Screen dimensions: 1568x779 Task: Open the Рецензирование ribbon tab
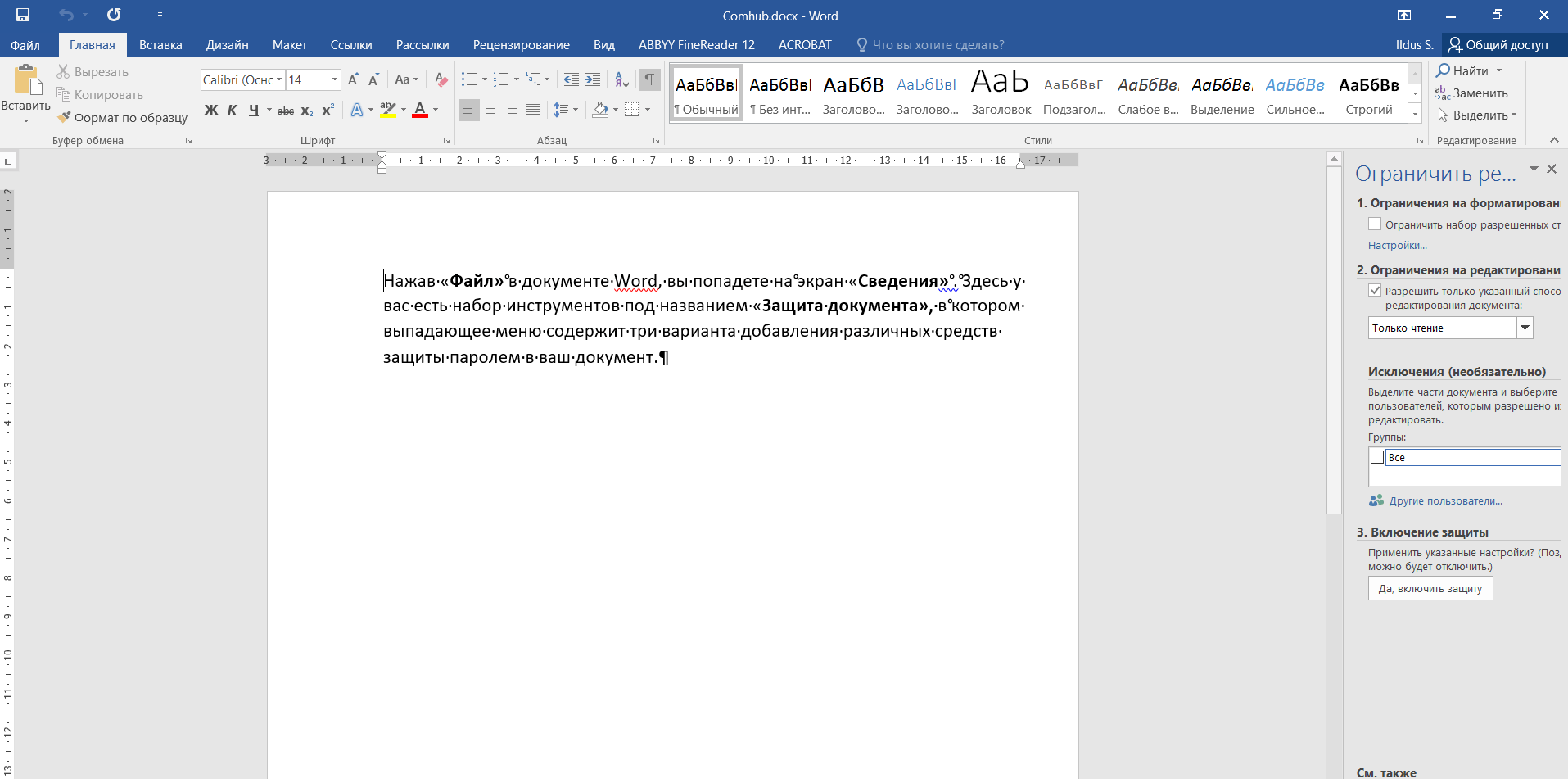pos(521,45)
